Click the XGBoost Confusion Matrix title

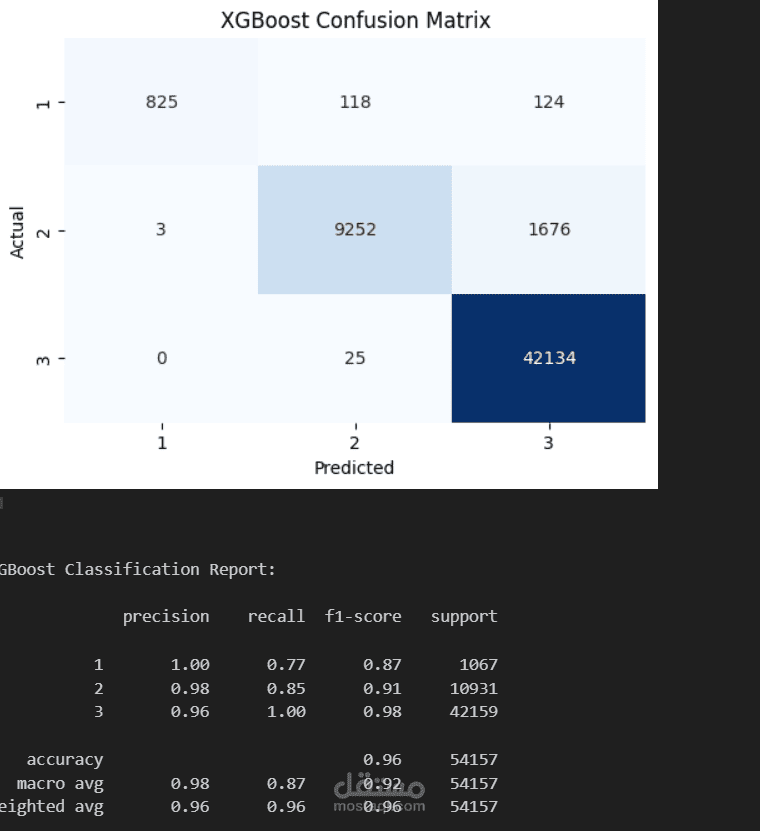[355, 20]
